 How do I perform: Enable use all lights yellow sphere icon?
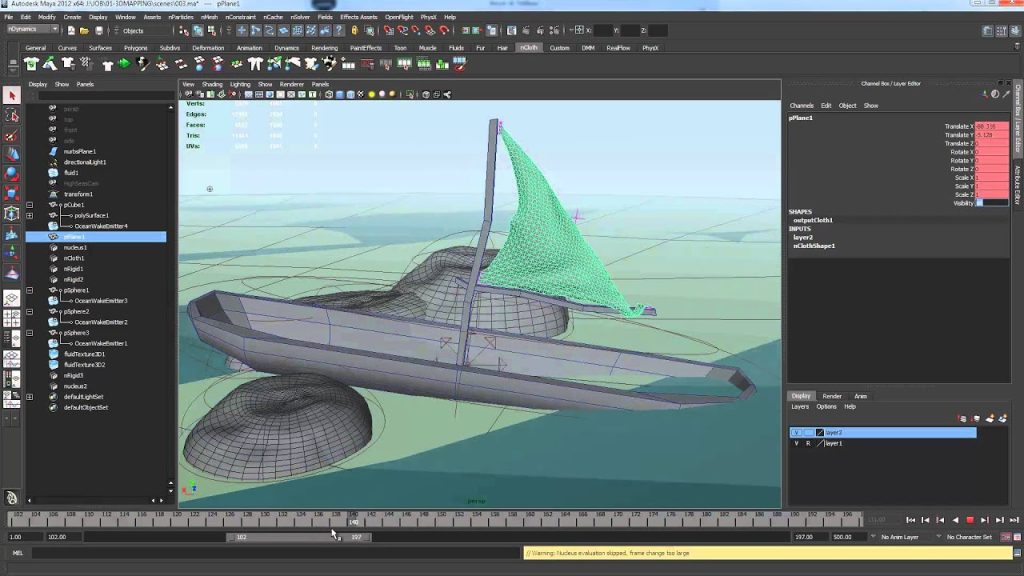tap(372, 95)
